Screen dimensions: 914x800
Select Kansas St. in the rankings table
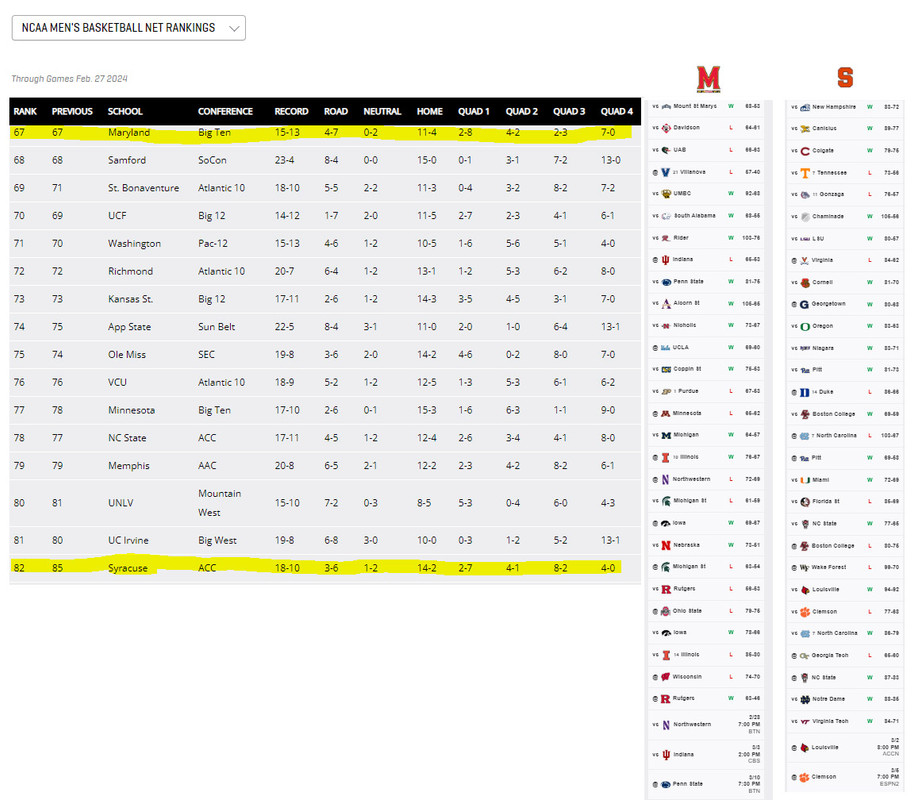[131, 299]
